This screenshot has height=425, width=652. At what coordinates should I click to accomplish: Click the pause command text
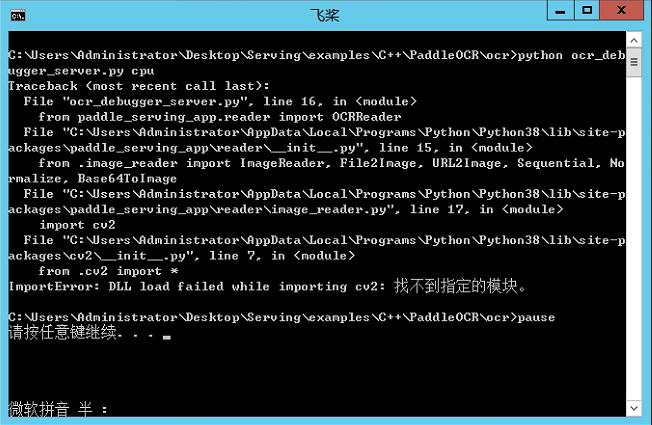pyautogui.click(x=536, y=318)
